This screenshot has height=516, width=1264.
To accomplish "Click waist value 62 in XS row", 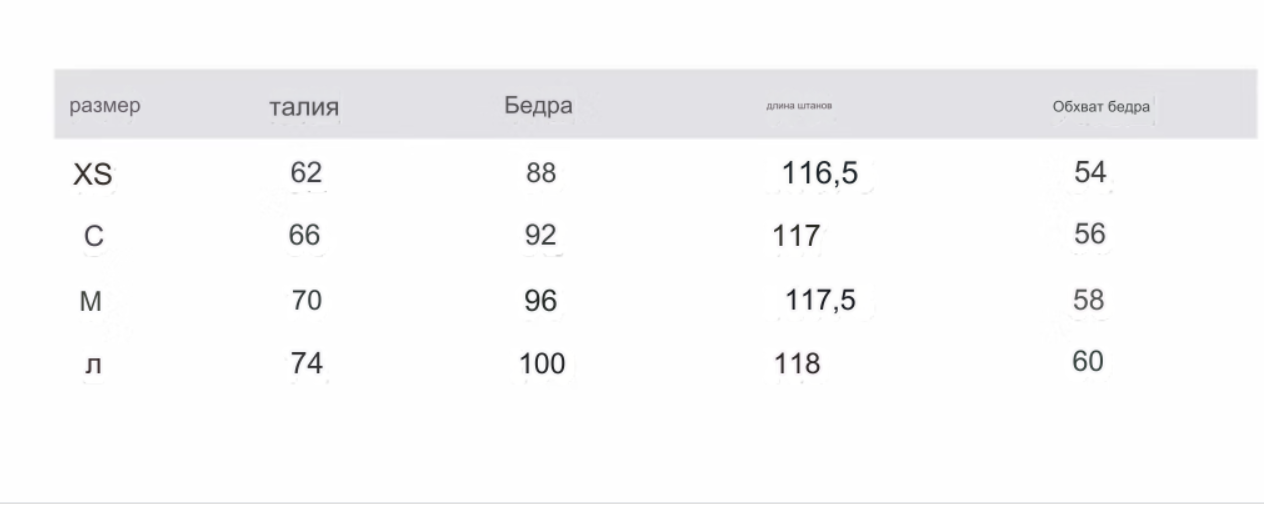I will pos(306,173).
